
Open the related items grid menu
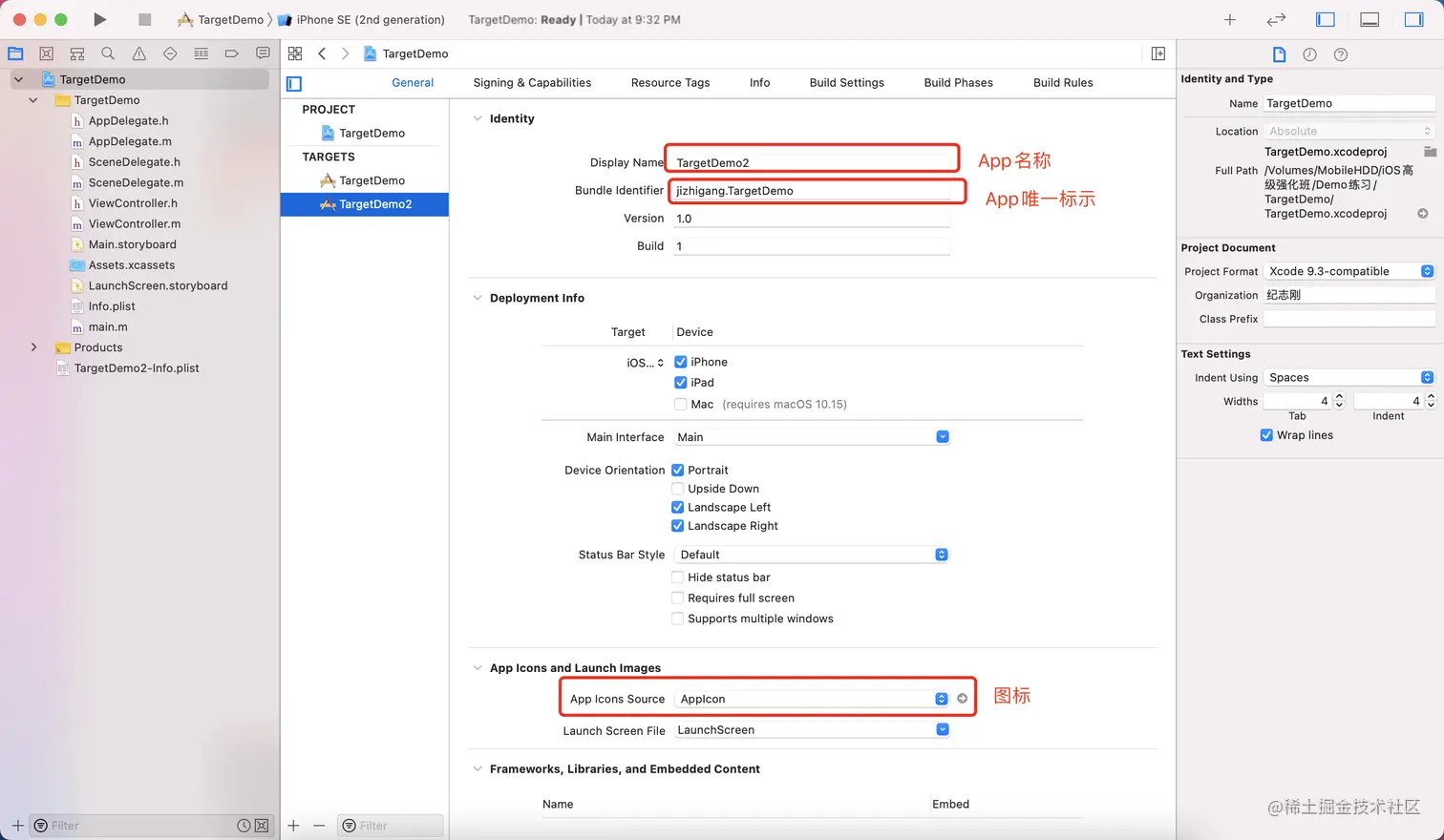coord(295,53)
